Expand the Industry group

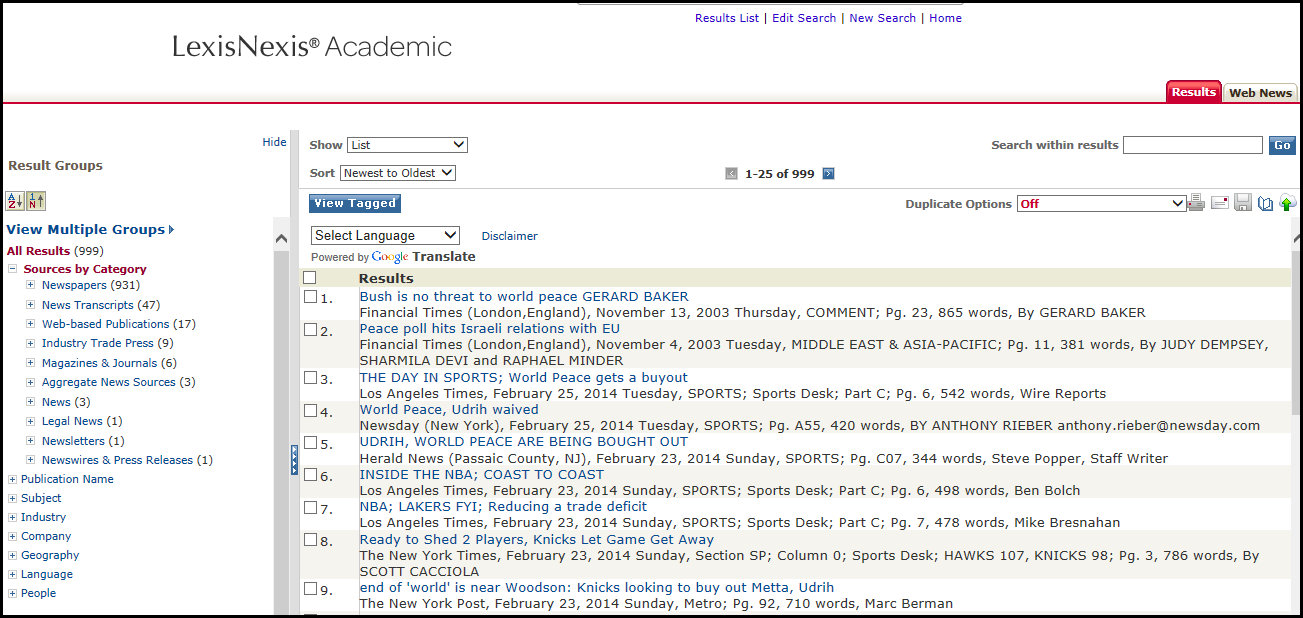13,518
